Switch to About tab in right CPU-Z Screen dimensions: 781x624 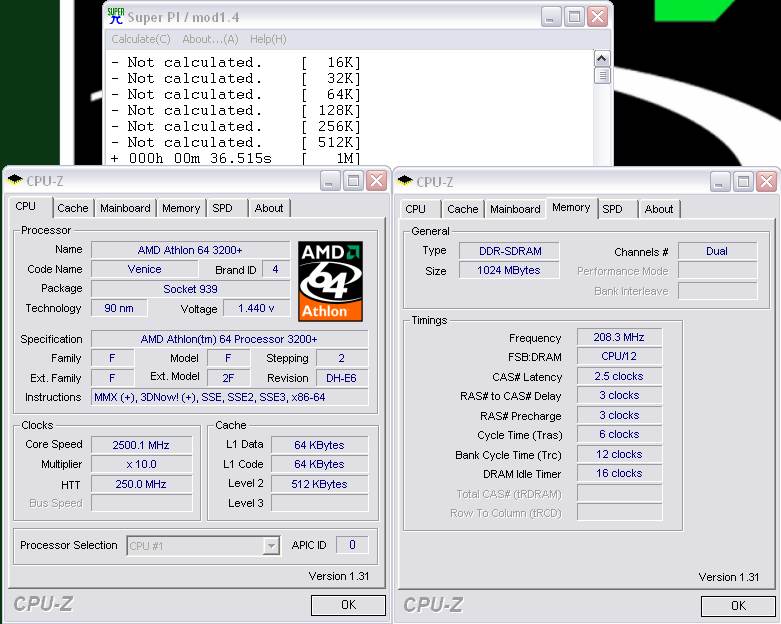(659, 209)
